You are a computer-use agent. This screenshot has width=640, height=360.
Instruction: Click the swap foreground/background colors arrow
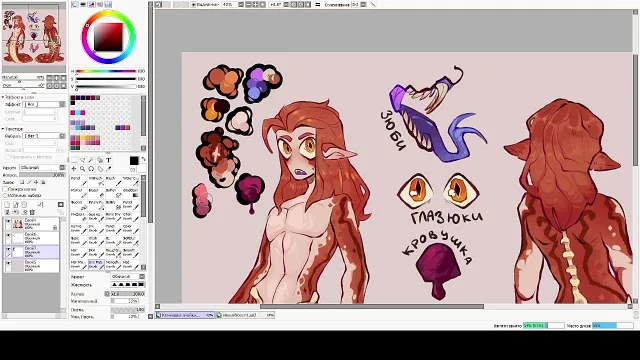click(x=143, y=159)
